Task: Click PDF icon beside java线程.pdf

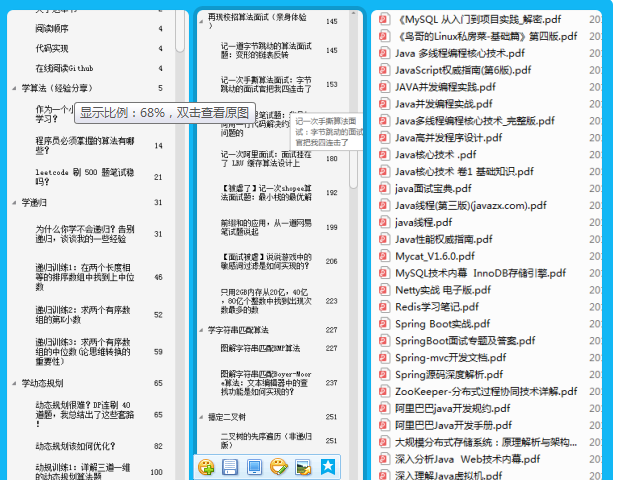Action: coord(385,223)
